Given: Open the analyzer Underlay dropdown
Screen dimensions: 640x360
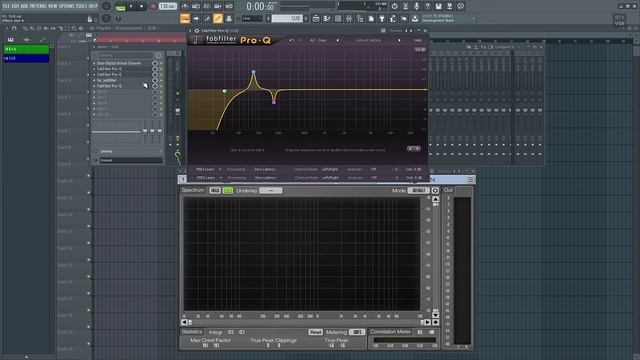Looking at the screenshot, I should (x=271, y=191).
